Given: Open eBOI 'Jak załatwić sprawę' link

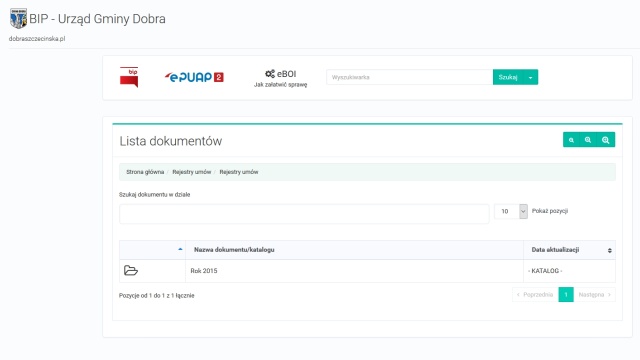Looking at the screenshot, I should tap(280, 78).
